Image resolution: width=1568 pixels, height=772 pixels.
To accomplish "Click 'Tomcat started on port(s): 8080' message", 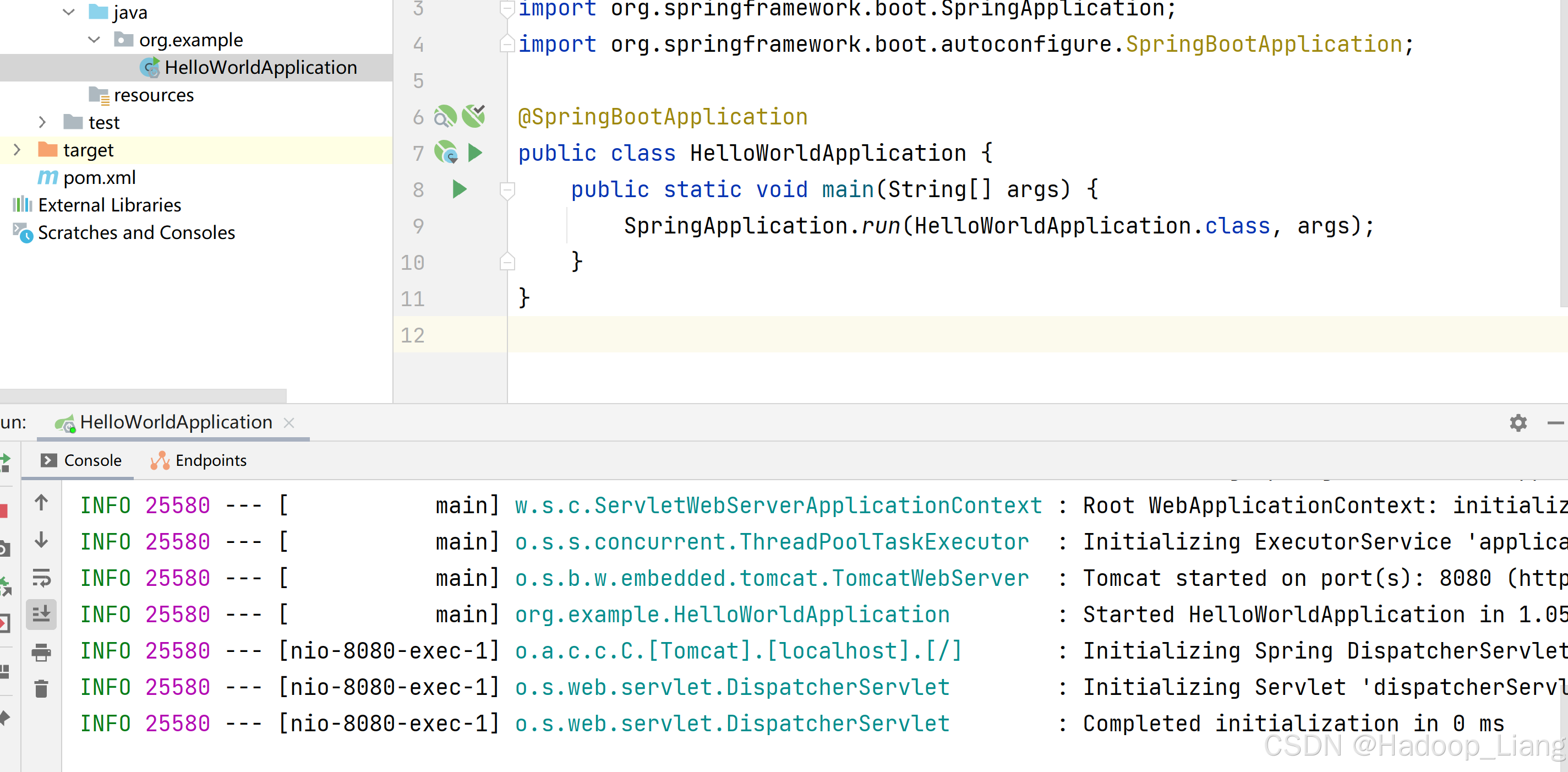I will point(1287,578).
